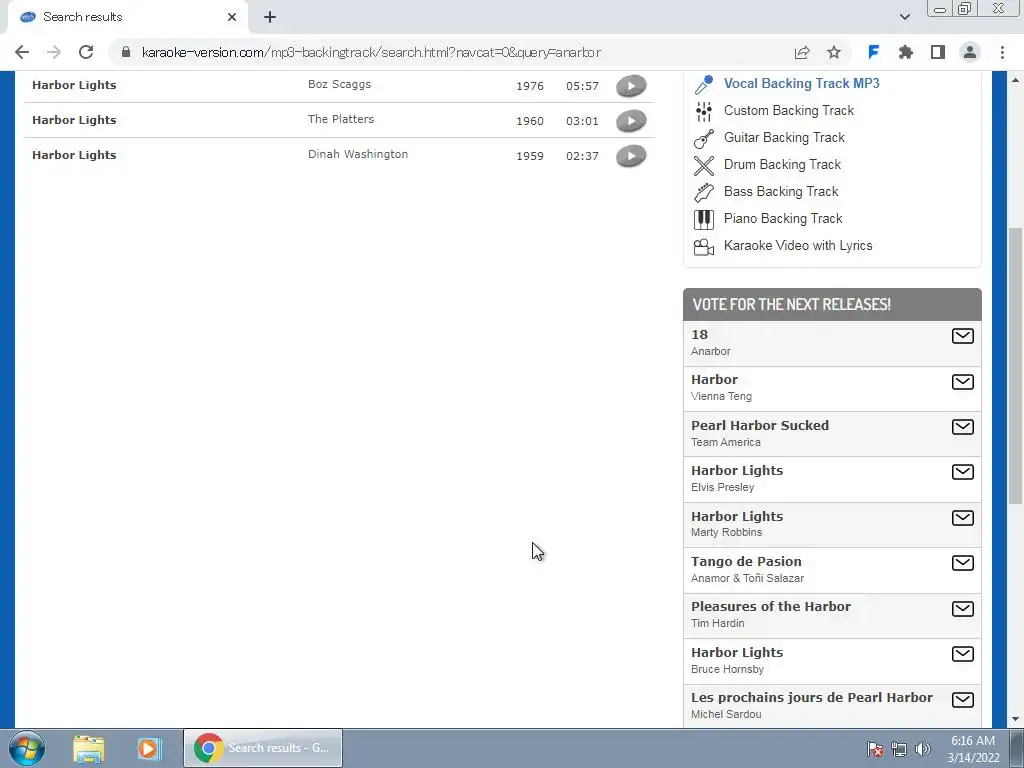Select song title 18 in vote list

pyautogui.click(x=699, y=334)
